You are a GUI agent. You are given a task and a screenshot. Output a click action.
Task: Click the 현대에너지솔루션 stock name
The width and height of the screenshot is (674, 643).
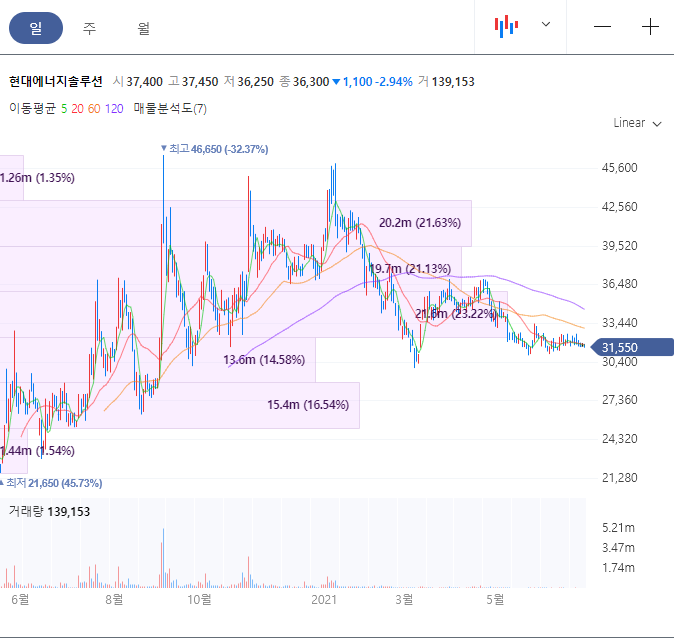point(56,81)
